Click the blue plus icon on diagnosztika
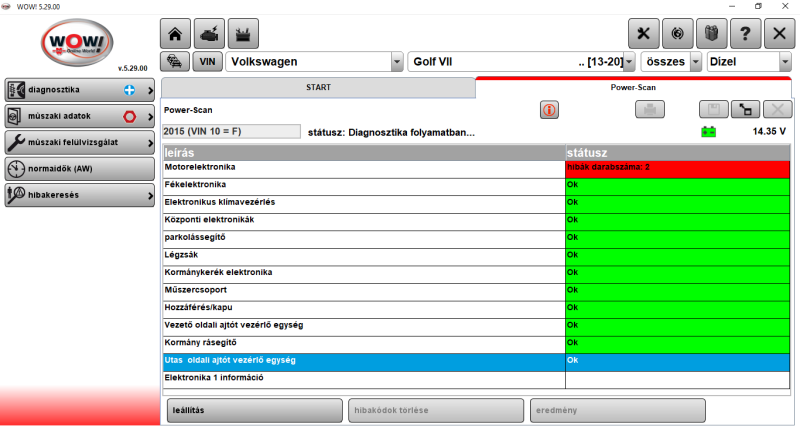 click(x=130, y=90)
